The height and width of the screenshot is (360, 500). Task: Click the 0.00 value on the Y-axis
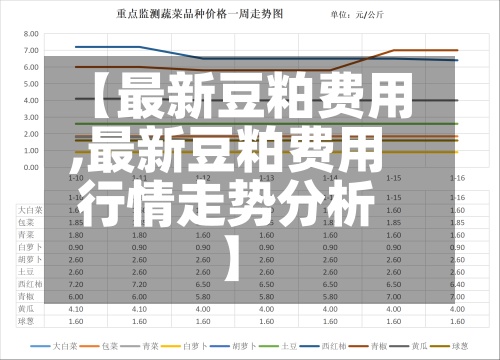tap(31, 167)
